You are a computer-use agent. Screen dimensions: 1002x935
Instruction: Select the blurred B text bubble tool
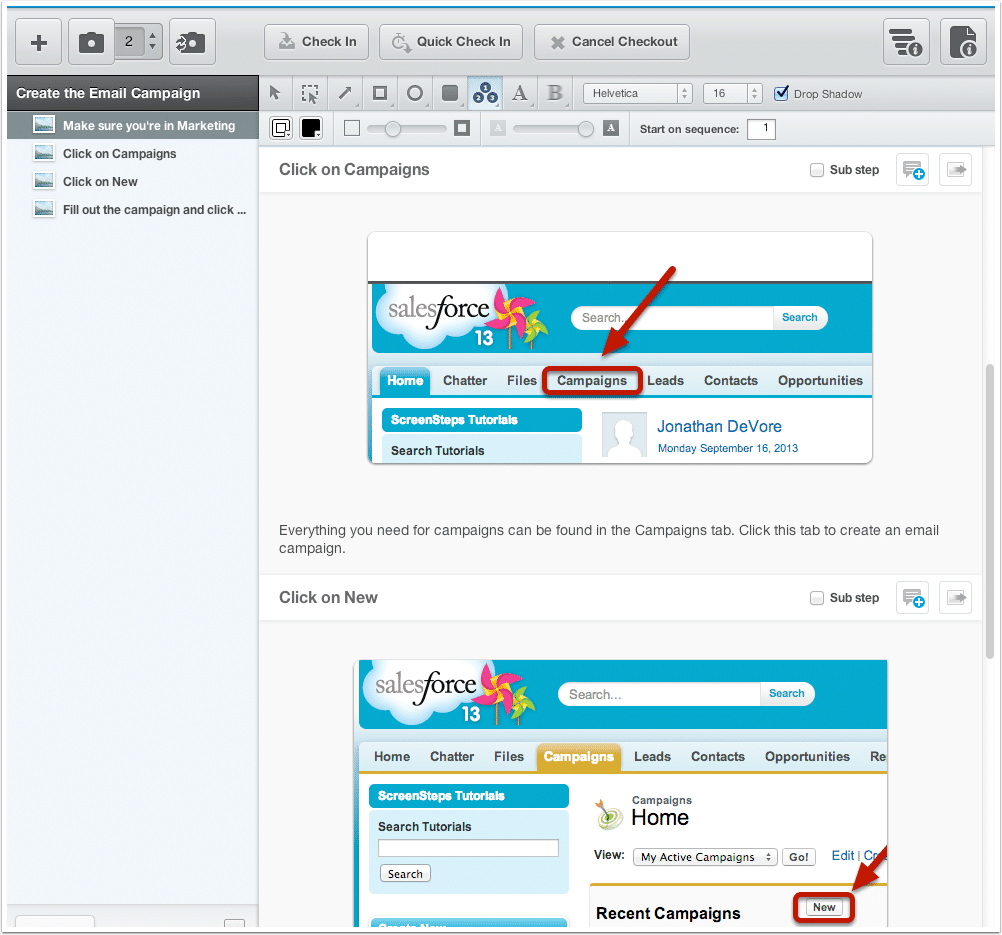click(x=555, y=93)
